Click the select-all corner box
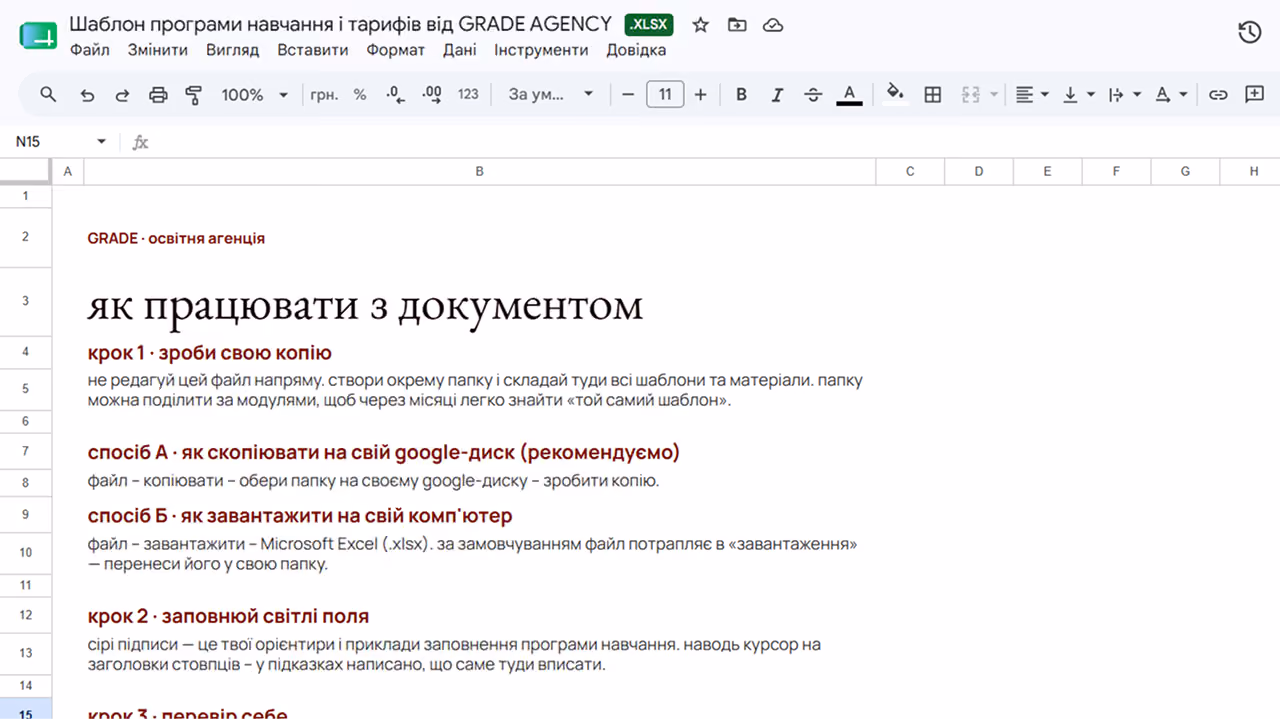This screenshot has height=719, width=1280. 25,172
